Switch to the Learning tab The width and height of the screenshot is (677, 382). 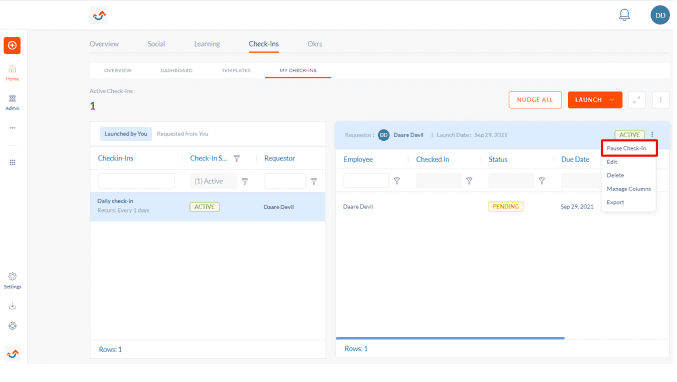[x=207, y=44]
